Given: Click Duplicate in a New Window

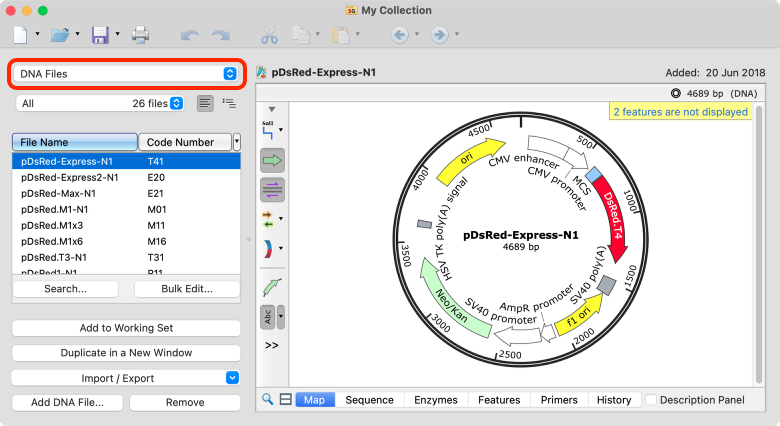Looking at the screenshot, I should coord(126,353).
